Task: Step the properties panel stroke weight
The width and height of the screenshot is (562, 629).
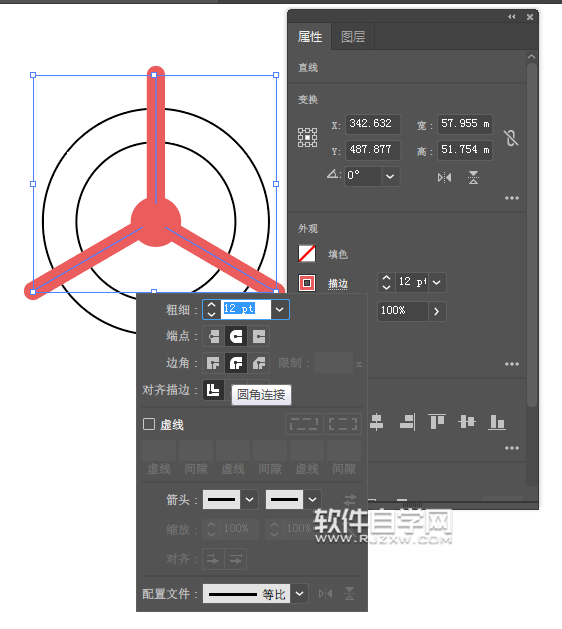Action: click(386, 282)
